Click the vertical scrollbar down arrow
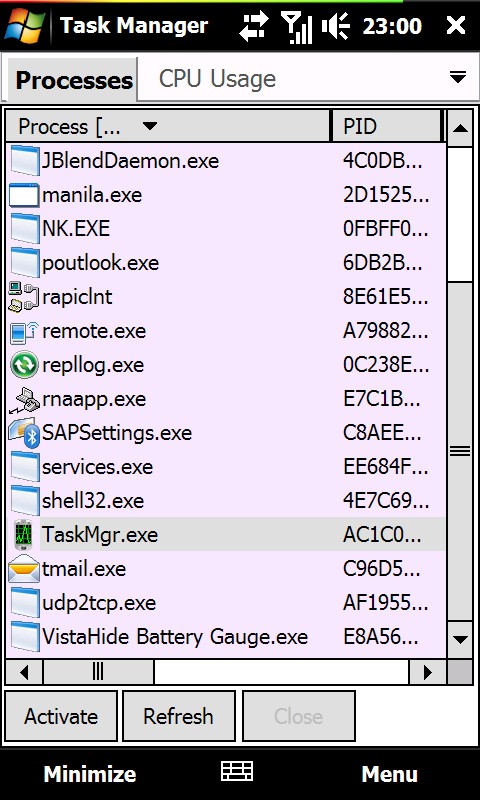 [460, 639]
